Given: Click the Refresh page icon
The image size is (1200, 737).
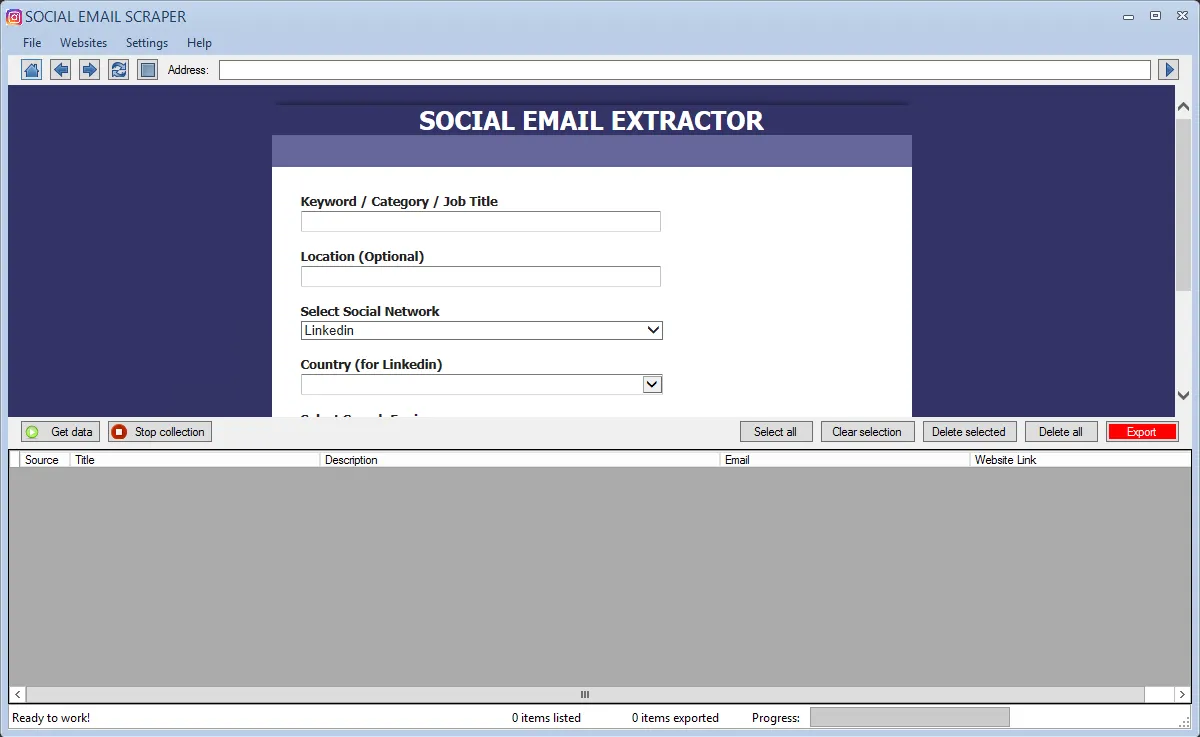Looking at the screenshot, I should tap(119, 70).
